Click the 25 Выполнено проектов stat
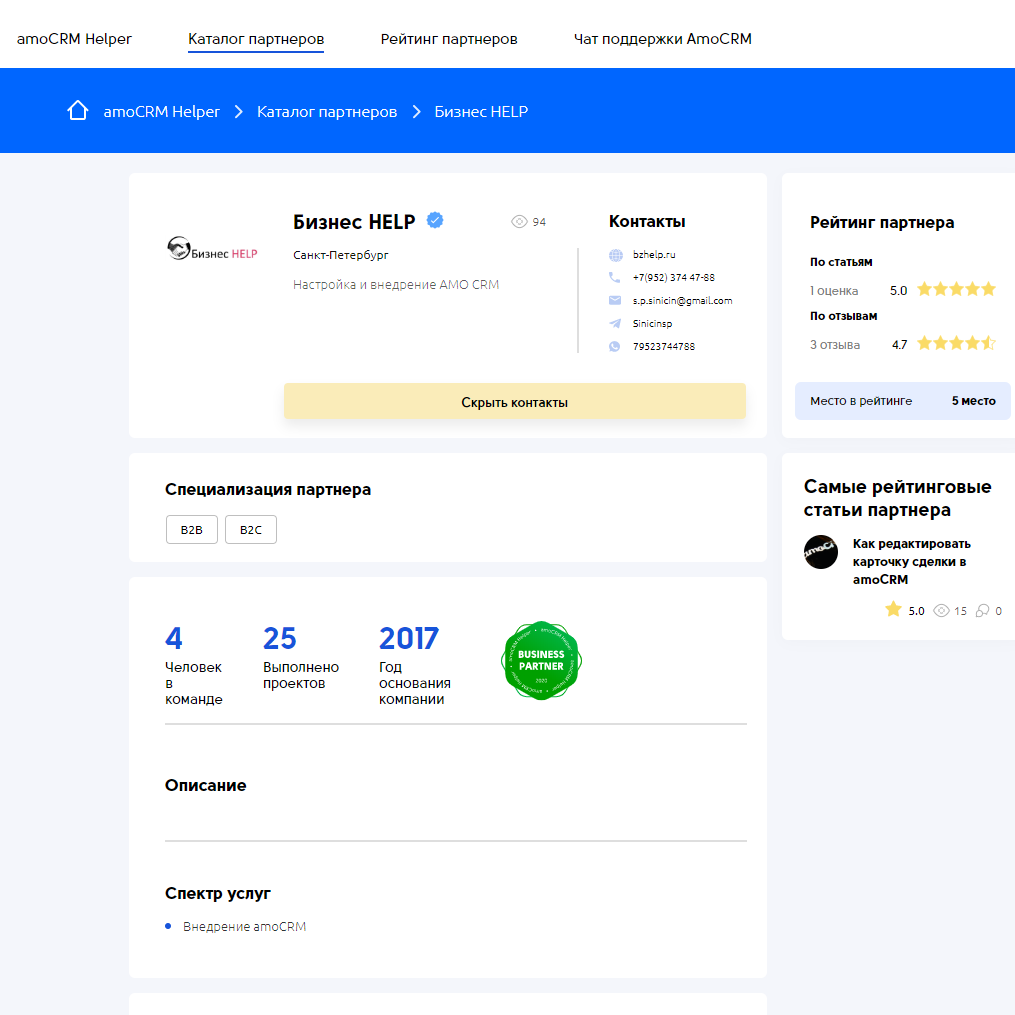Screen dimensions: 1015x1015 (x=301, y=658)
